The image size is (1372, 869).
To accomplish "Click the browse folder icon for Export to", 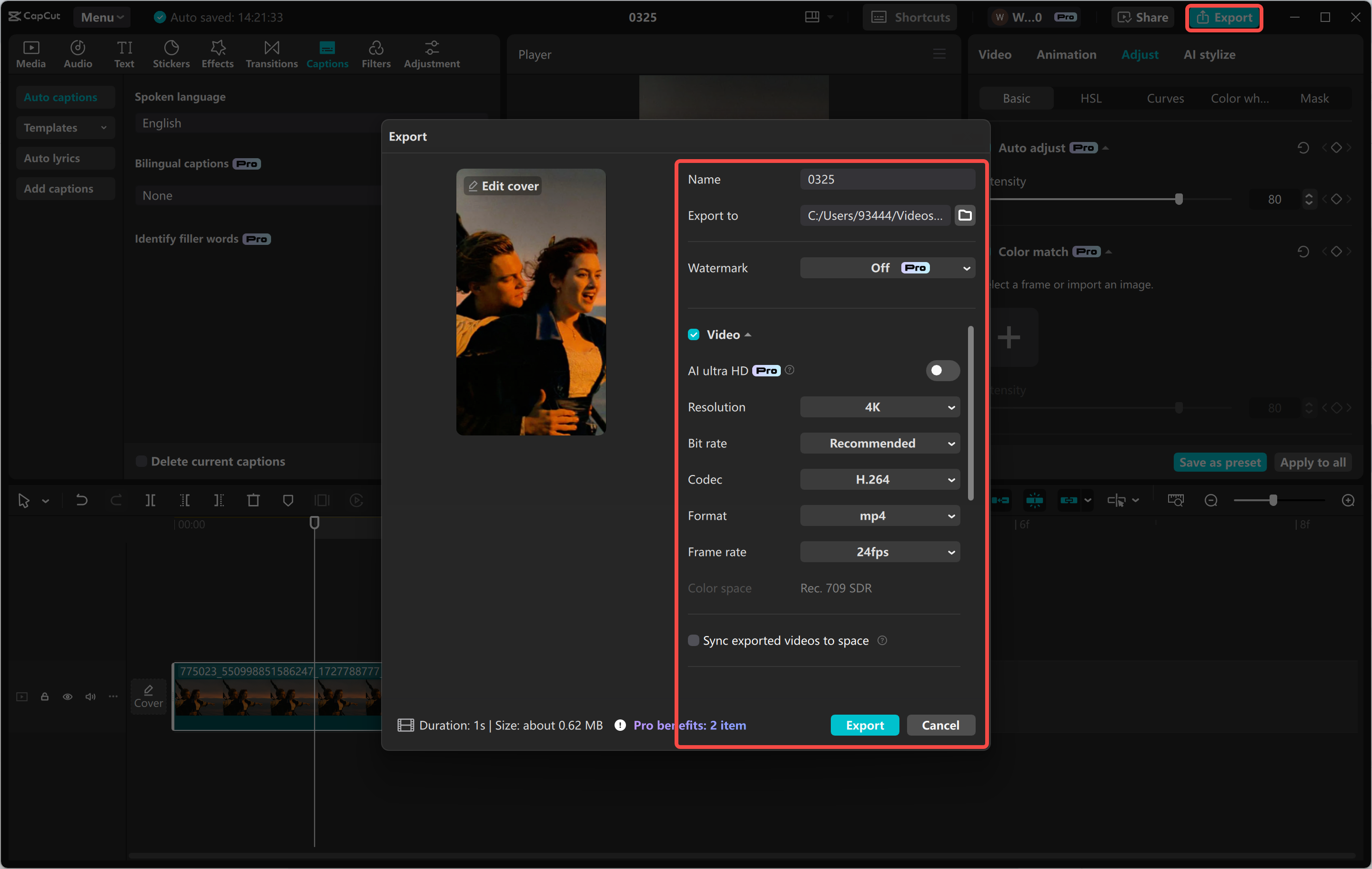I will tap(965, 215).
